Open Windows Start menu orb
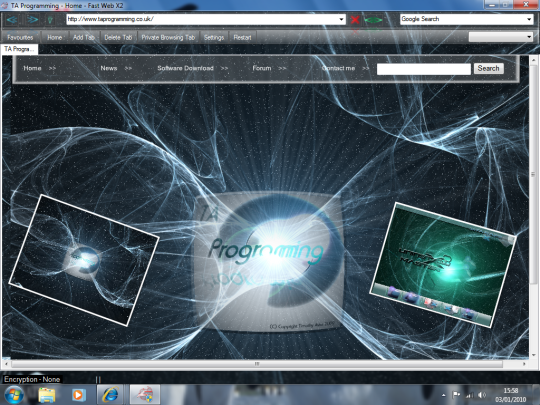The width and height of the screenshot is (540, 405). (13, 395)
